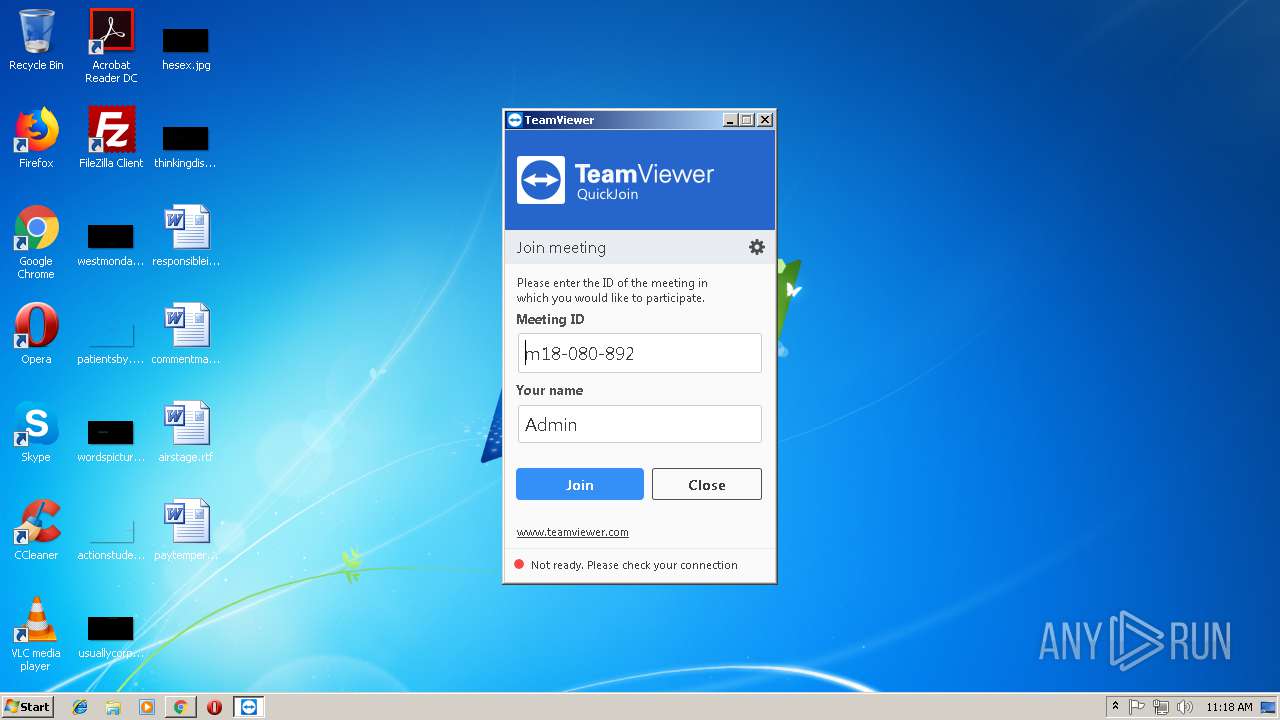Select the thinkingdis... desktop file

tap(185, 147)
